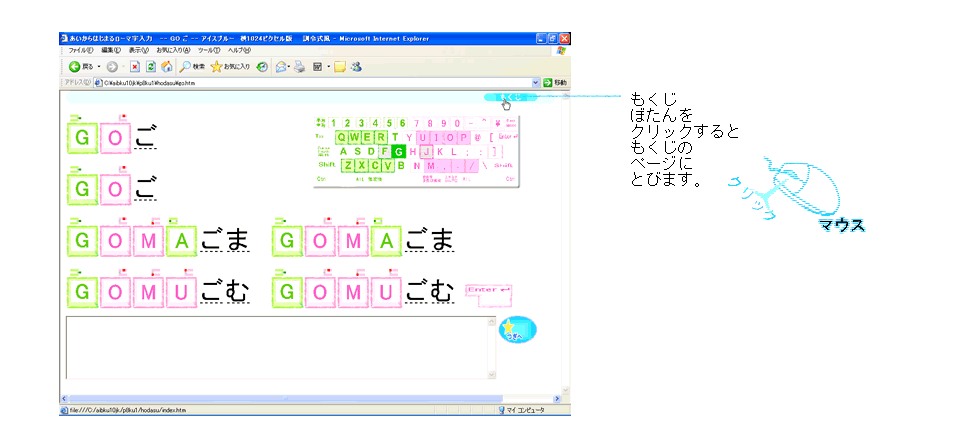The image size is (973, 428).
Task: Open the Back button history dropdown arrow
Action: tap(98, 67)
